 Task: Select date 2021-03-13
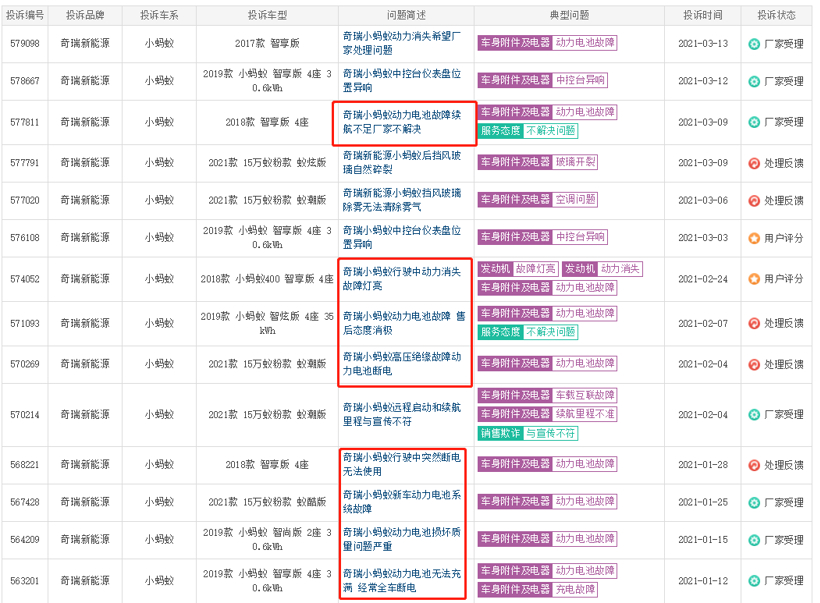[703, 43]
